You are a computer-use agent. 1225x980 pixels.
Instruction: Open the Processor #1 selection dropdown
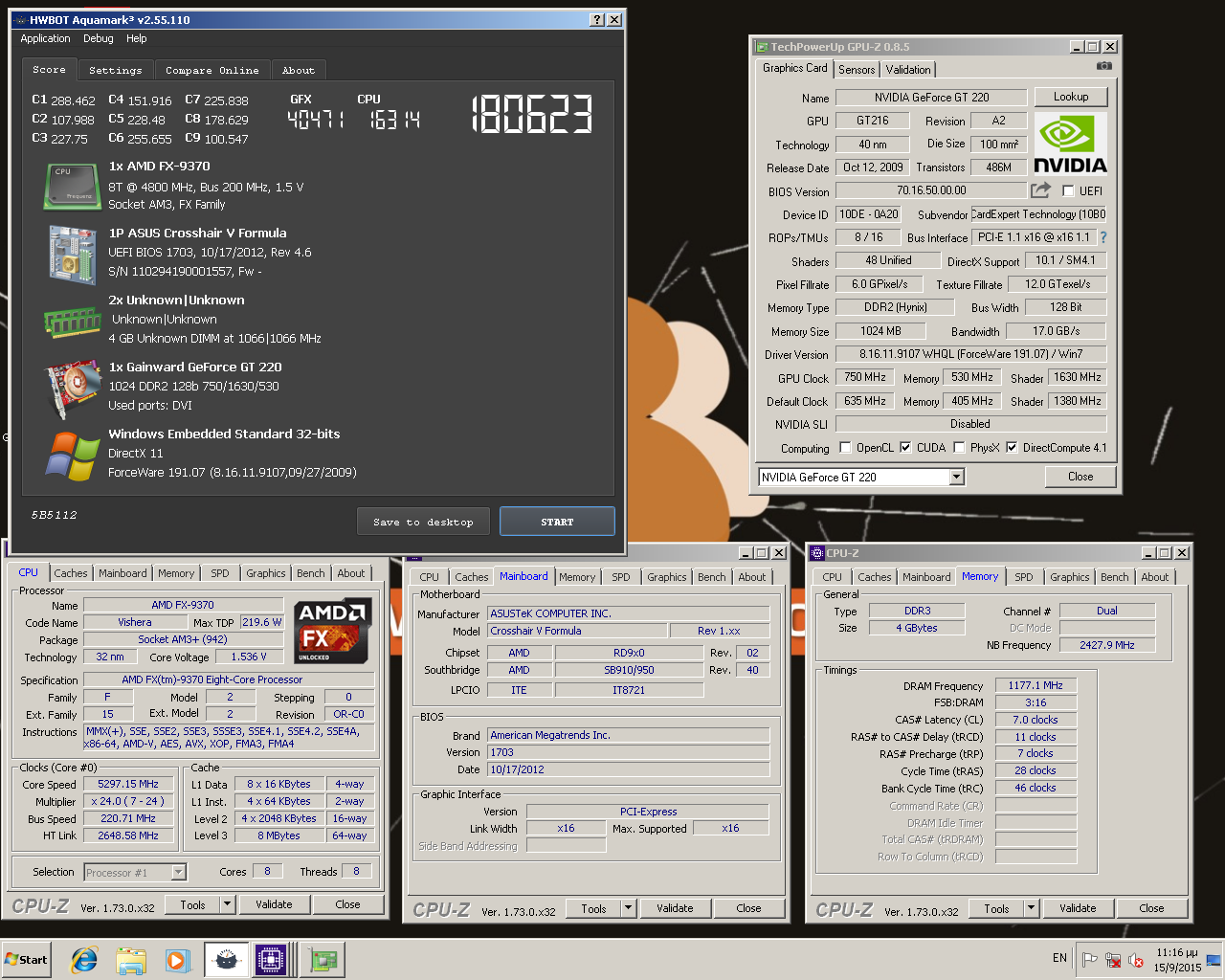(178, 872)
